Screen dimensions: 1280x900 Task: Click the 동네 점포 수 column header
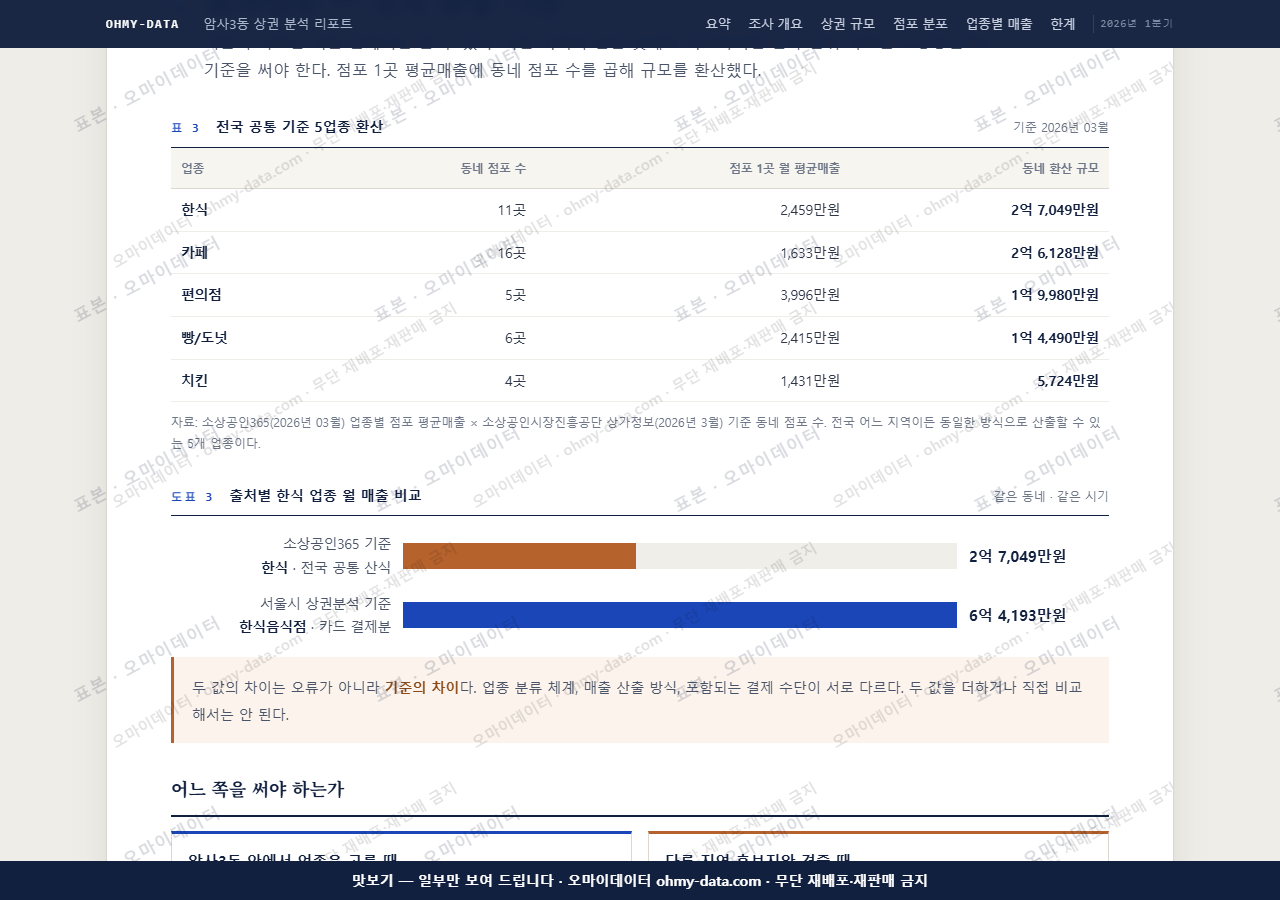pos(493,168)
